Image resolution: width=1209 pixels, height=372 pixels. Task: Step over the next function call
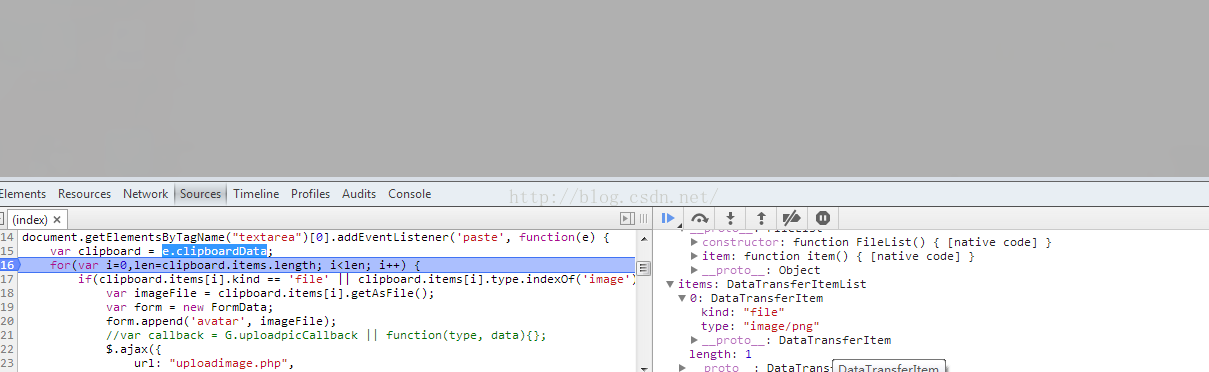pos(700,217)
